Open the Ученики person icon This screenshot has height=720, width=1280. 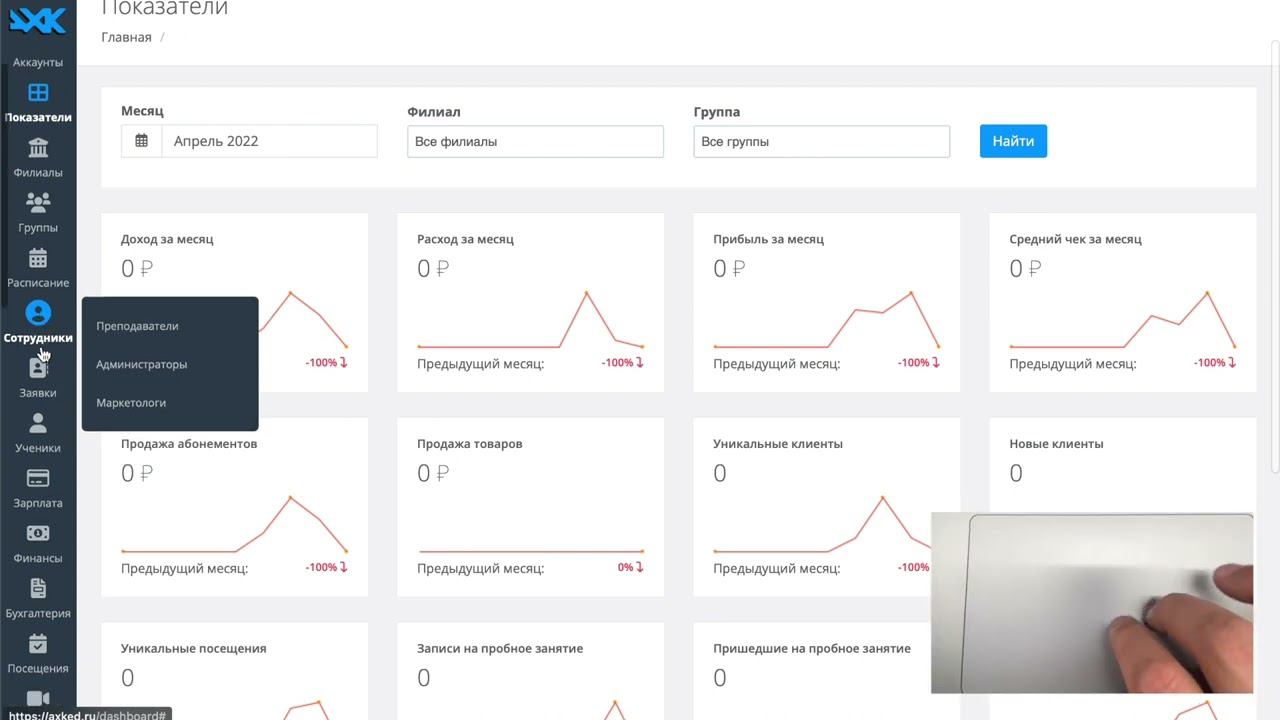point(38,423)
